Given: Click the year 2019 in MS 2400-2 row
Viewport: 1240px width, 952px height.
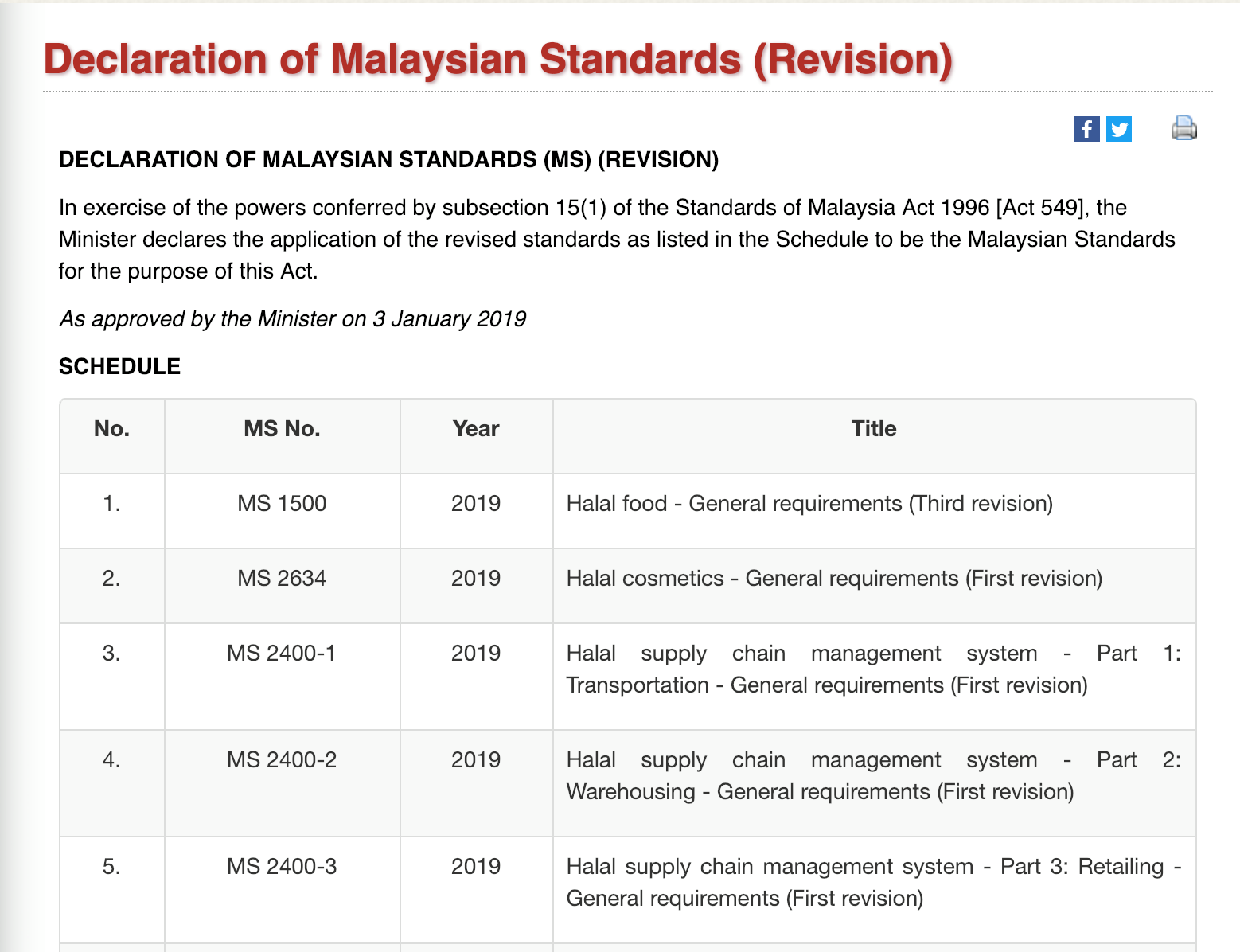Looking at the screenshot, I should click(476, 760).
